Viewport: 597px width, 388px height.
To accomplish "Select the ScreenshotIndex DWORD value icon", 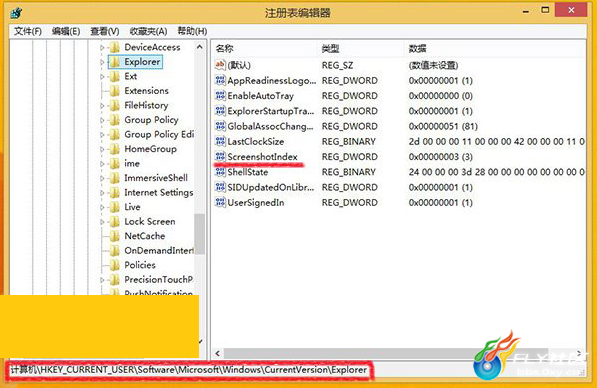I will pos(220,156).
